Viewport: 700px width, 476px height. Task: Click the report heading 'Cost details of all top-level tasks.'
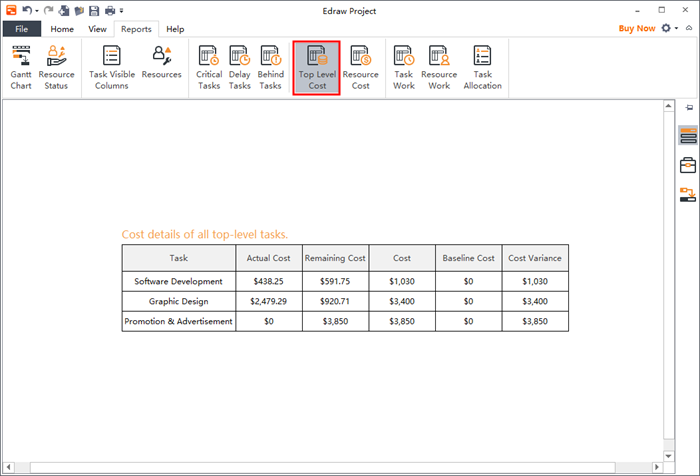(205, 234)
